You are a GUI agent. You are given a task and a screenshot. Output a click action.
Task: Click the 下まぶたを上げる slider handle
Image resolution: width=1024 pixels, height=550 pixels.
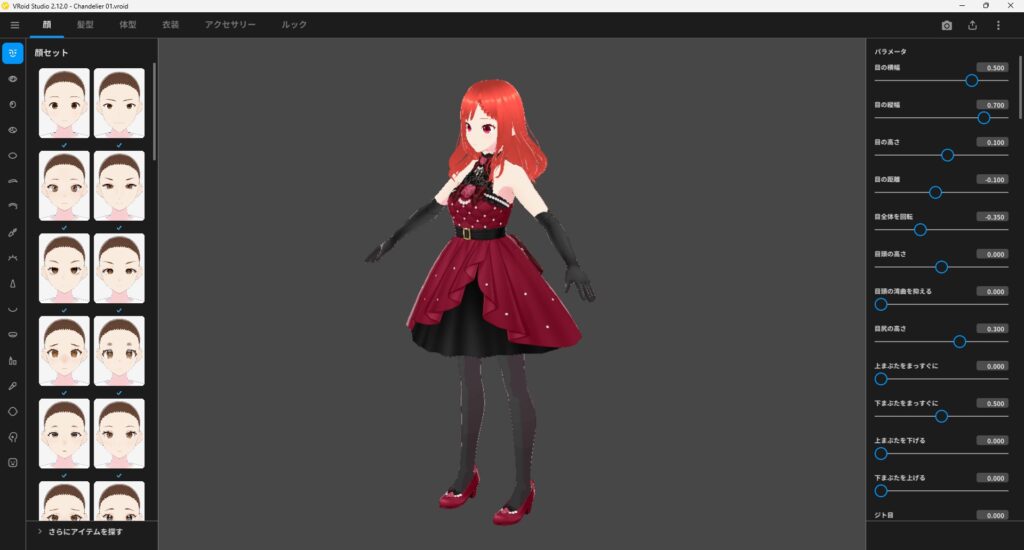[x=881, y=491]
